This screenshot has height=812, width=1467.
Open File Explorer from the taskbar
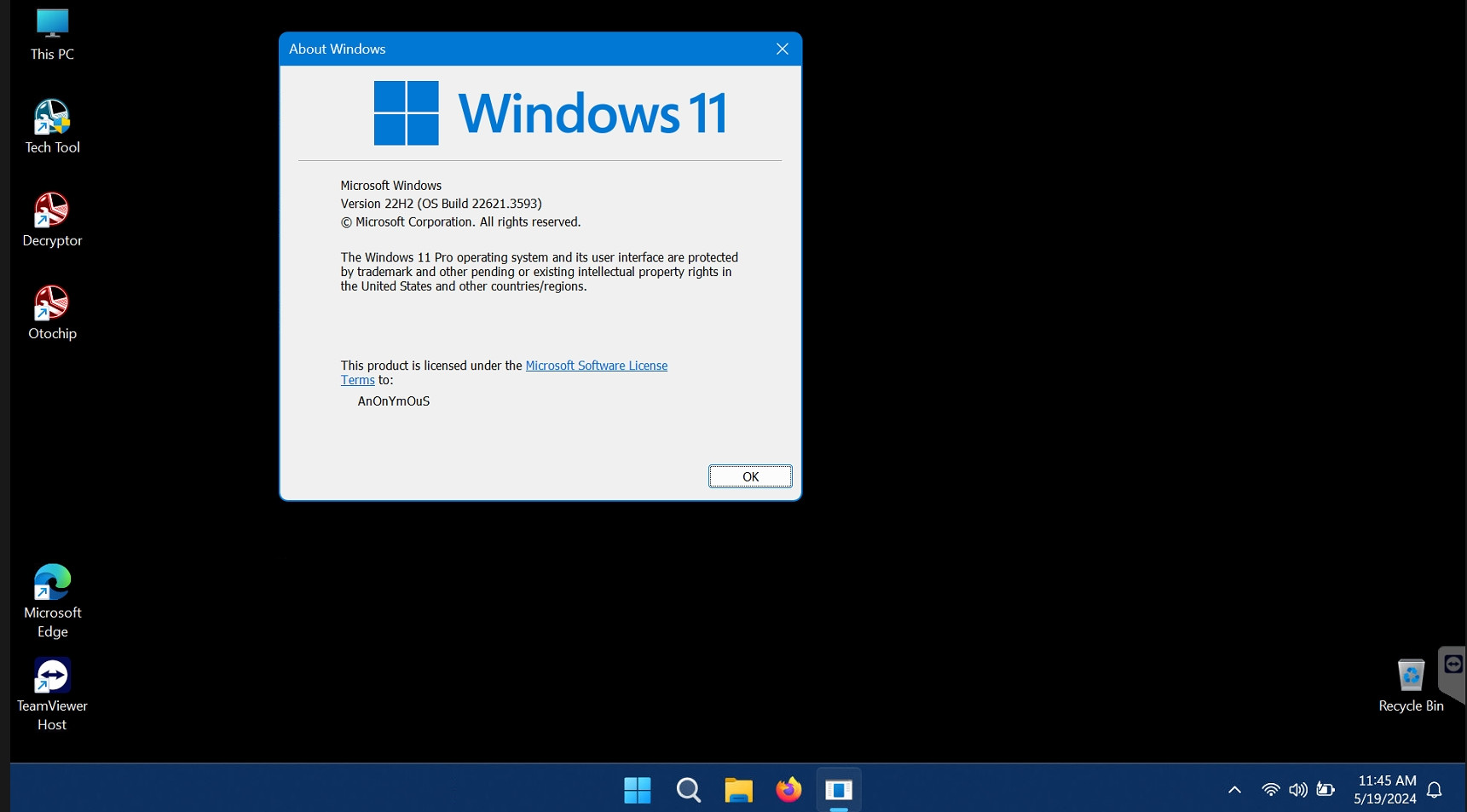(738, 790)
